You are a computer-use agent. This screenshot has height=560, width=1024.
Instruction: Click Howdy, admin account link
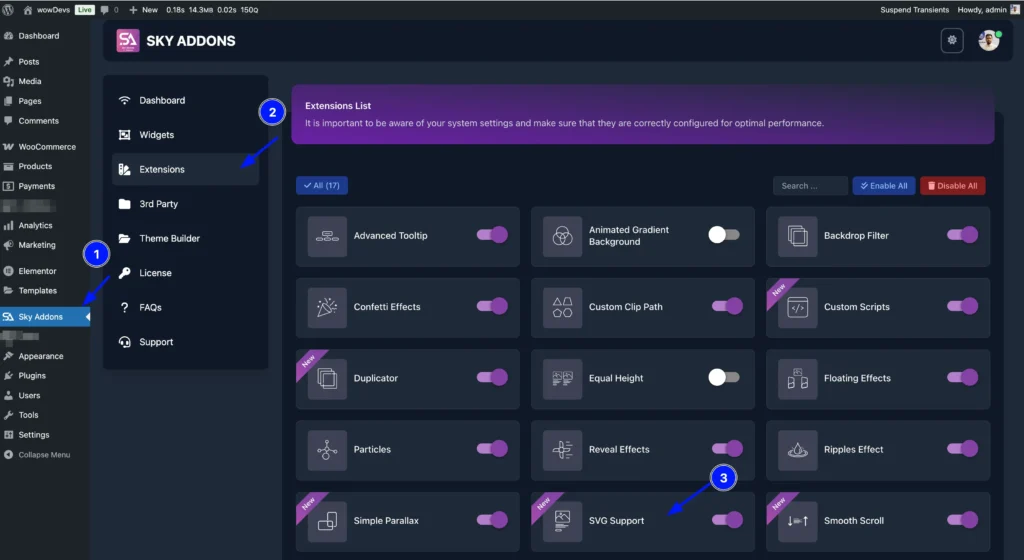click(988, 10)
